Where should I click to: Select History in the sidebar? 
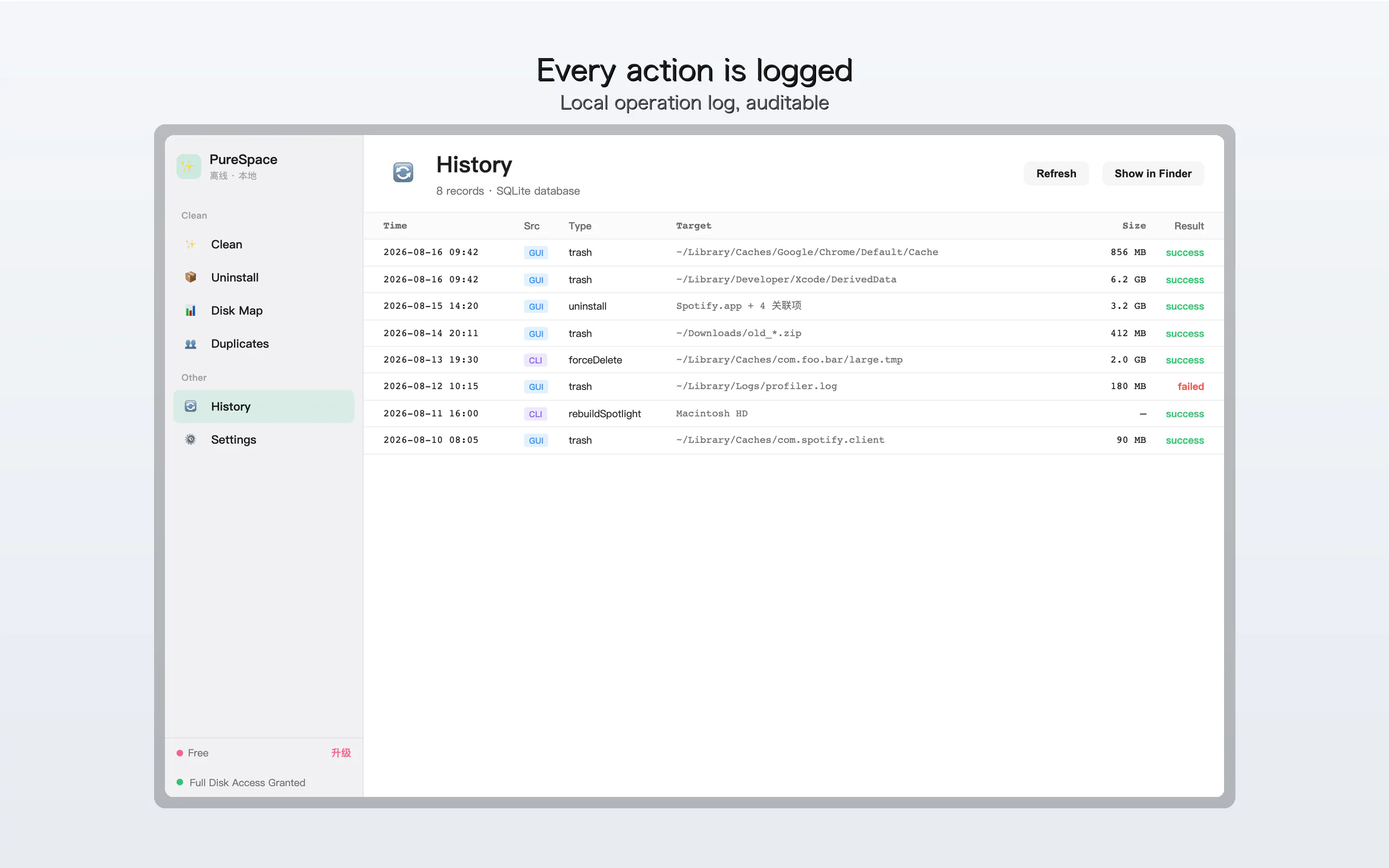pyautogui.click(x=264, y=406)
